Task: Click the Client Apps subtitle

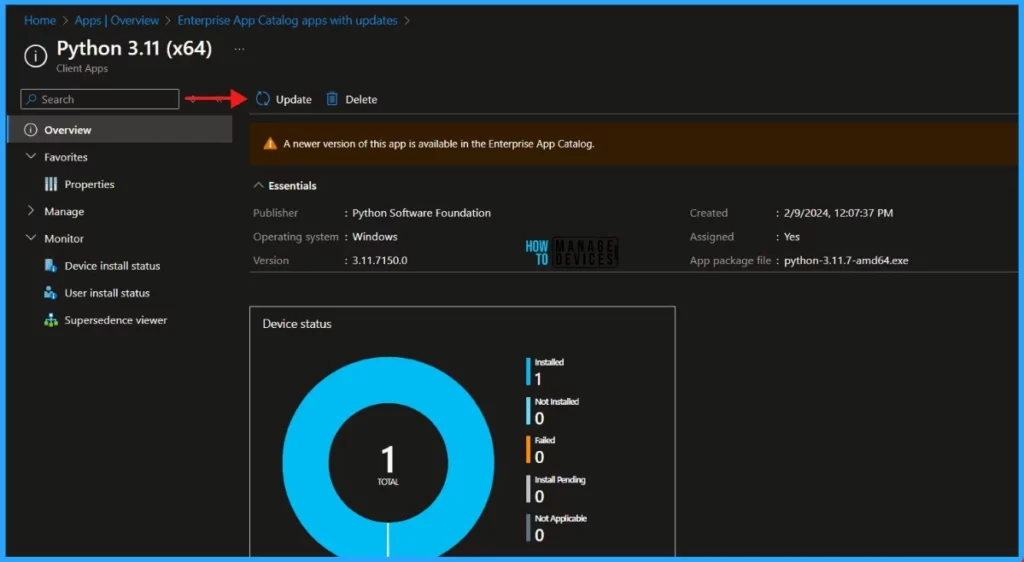Action: [82, 68]
